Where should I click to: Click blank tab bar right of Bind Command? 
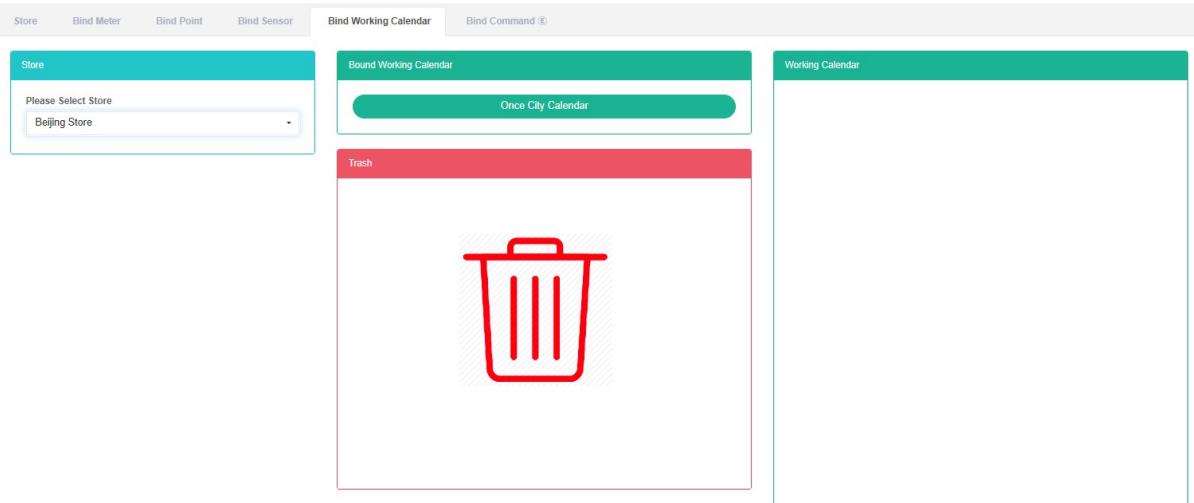(850, 22)
